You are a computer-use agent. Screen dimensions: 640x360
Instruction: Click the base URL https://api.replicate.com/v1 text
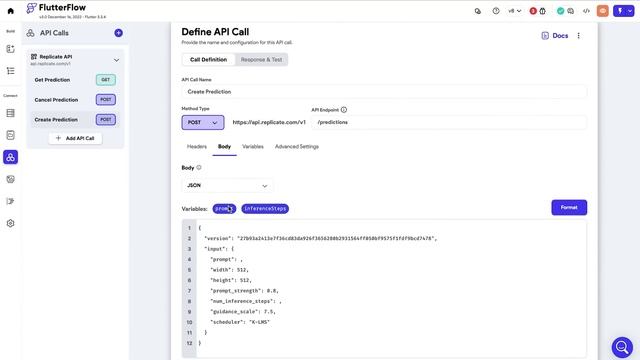click(269, 122)
